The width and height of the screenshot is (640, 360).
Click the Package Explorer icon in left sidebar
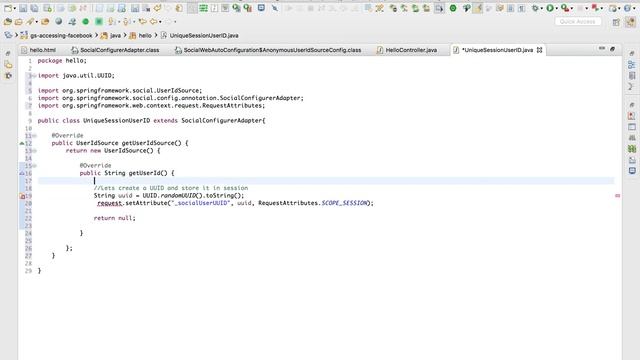point(8,64)
